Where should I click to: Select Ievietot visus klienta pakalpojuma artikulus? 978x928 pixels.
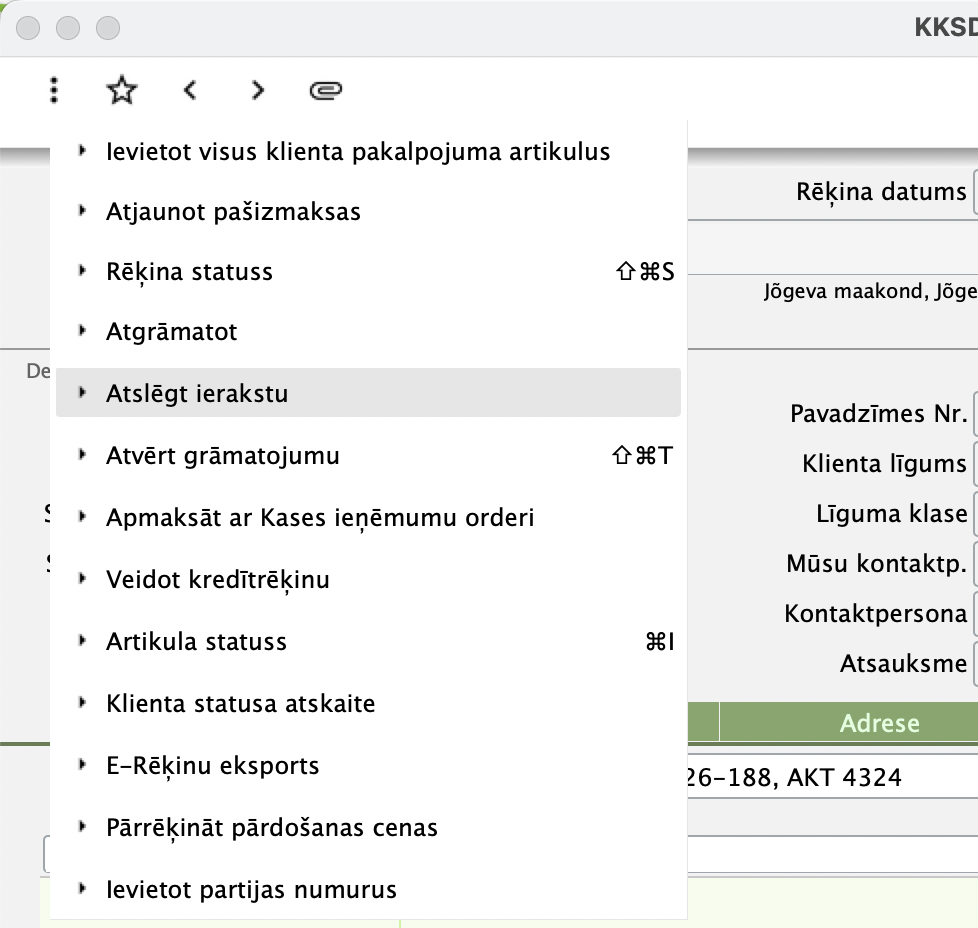click(x=358, y=152)
